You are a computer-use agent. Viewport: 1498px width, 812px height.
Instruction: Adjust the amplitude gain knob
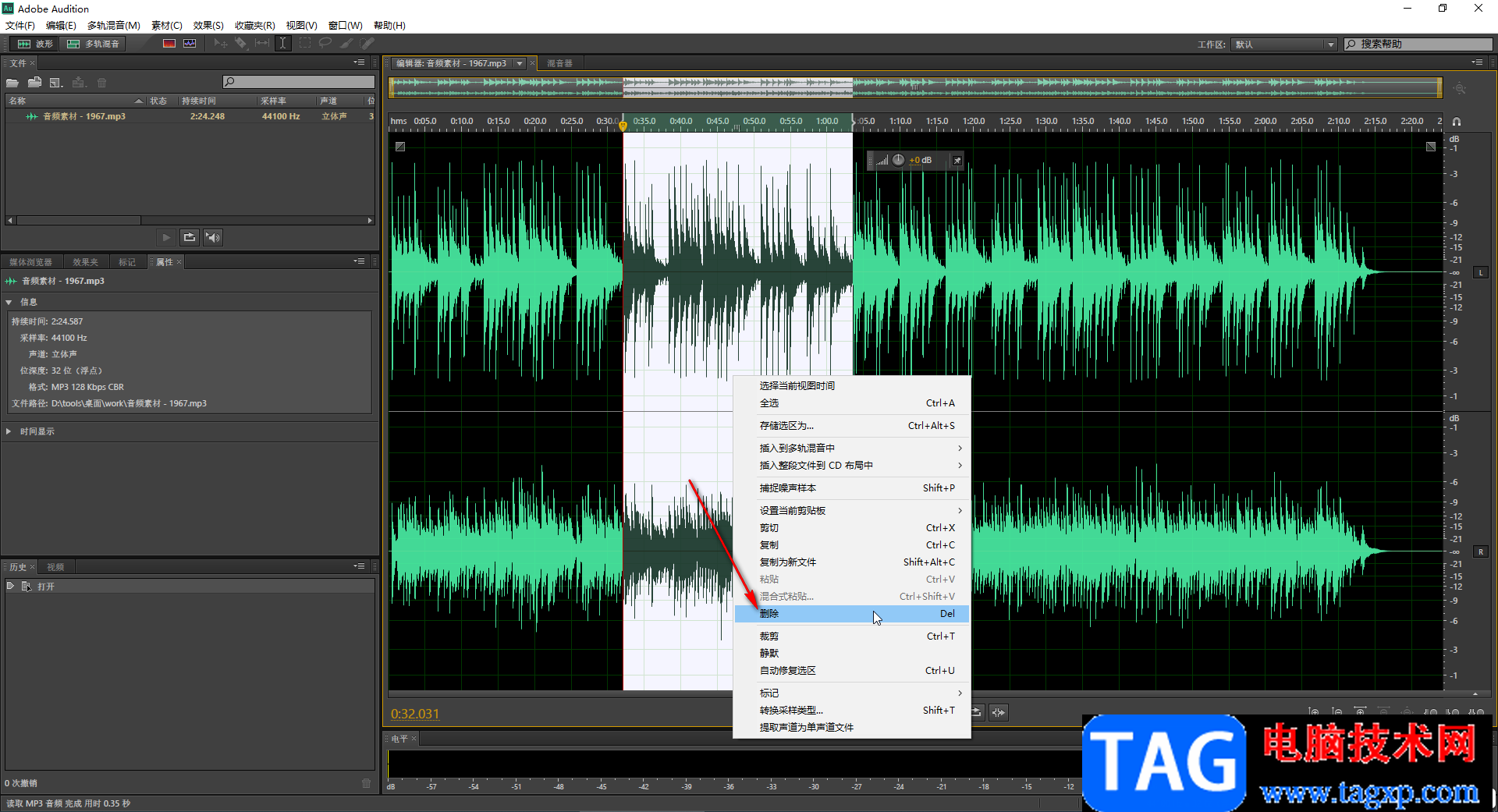point(899,160)
